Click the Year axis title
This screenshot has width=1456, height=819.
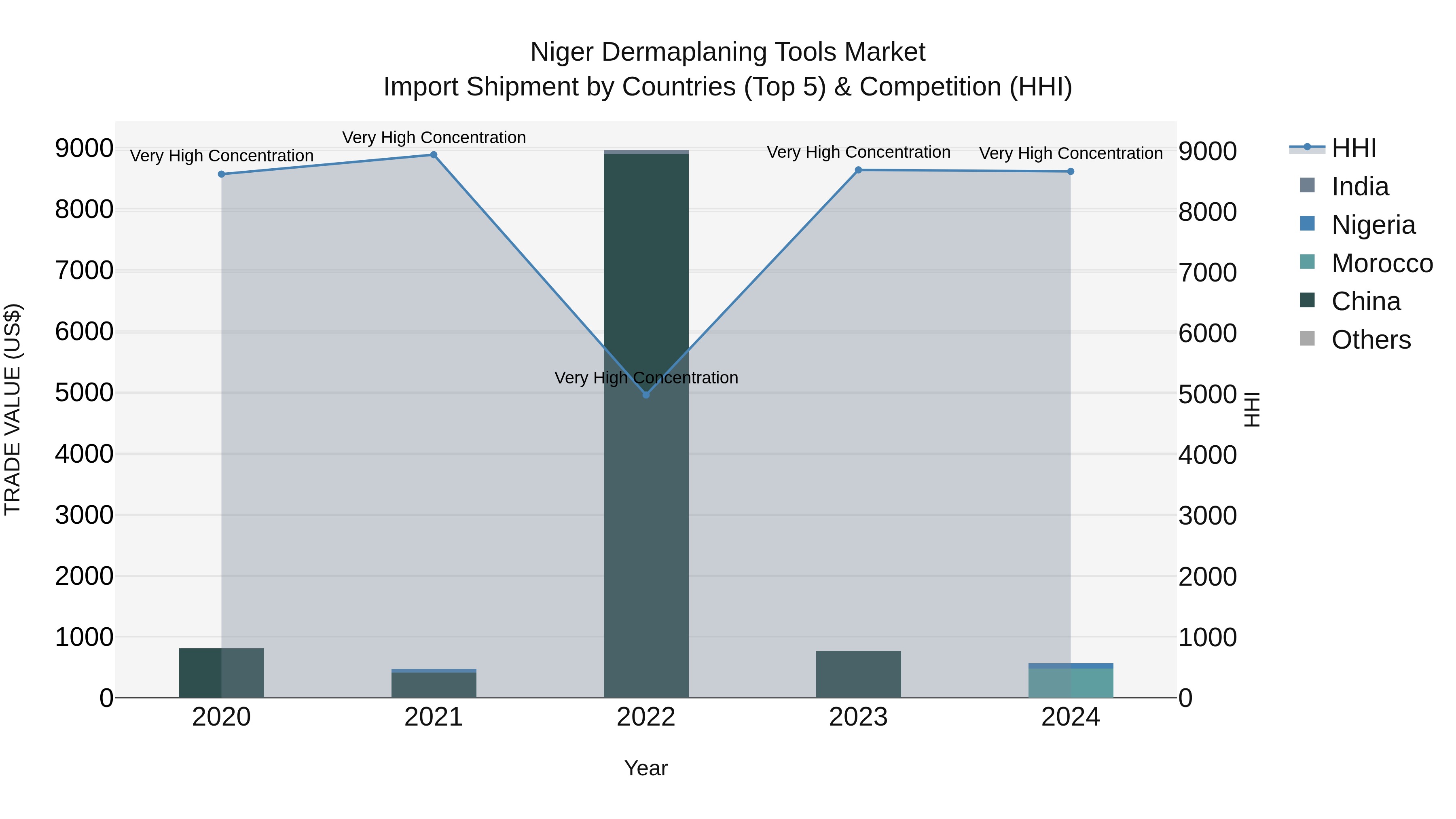(646, 769)
